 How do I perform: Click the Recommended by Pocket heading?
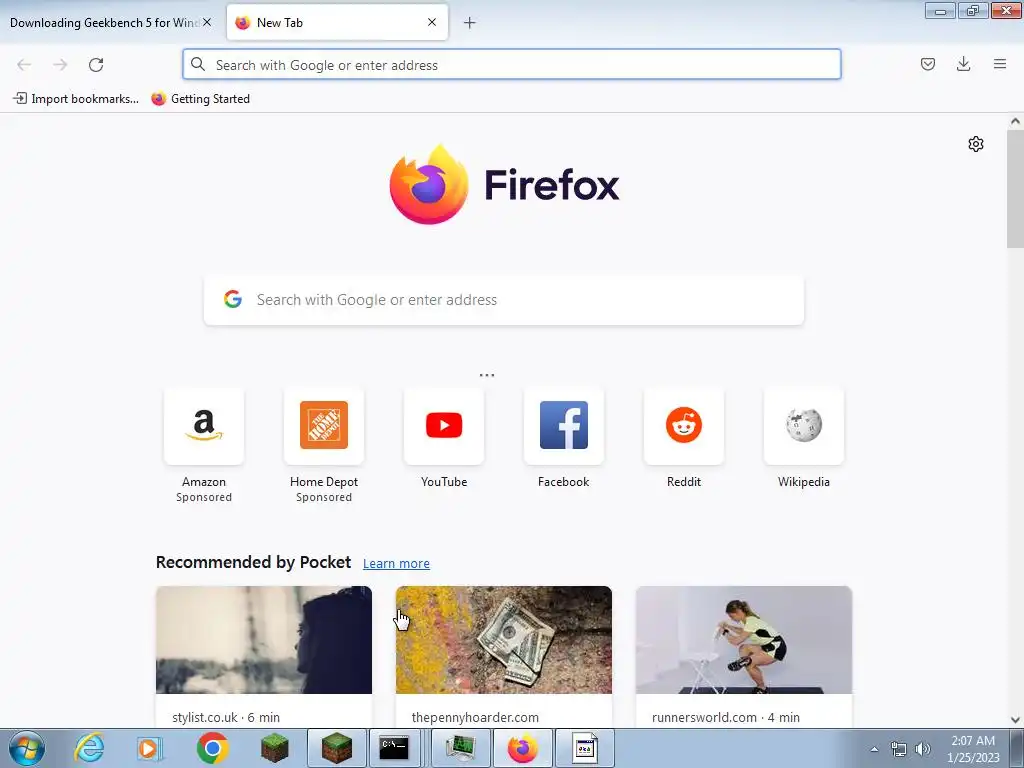click(253, 562)
